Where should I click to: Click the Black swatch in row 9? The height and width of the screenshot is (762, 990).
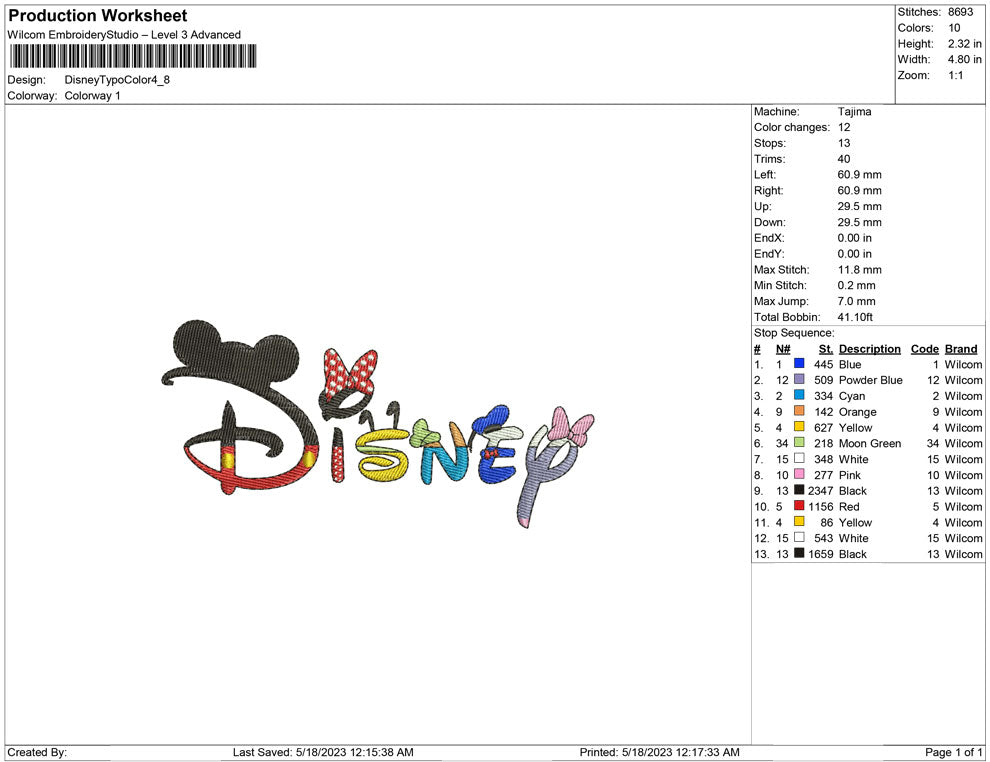[x=799, y=490]
